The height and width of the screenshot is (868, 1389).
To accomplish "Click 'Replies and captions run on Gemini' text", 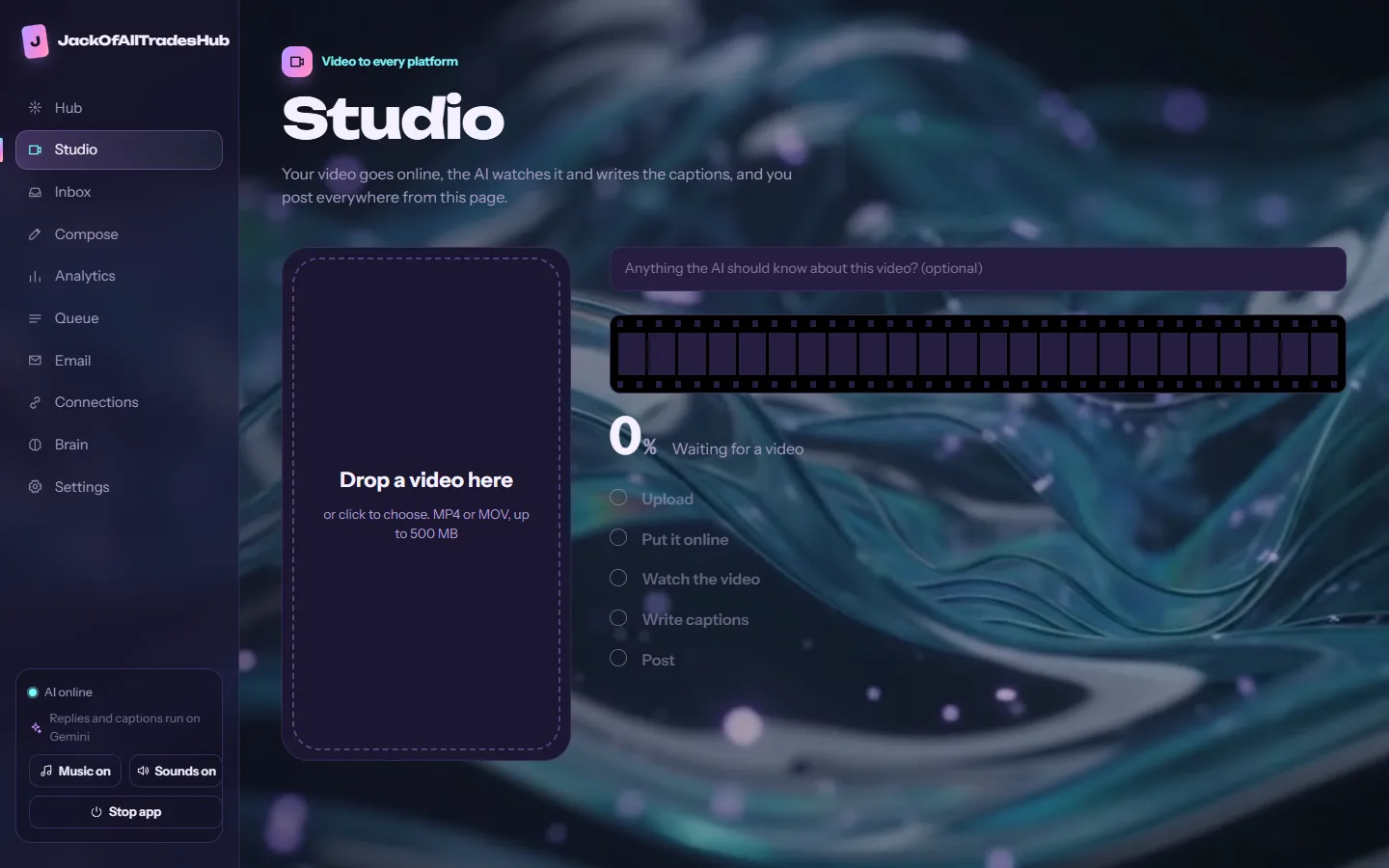I will click(x=125, y=727).
